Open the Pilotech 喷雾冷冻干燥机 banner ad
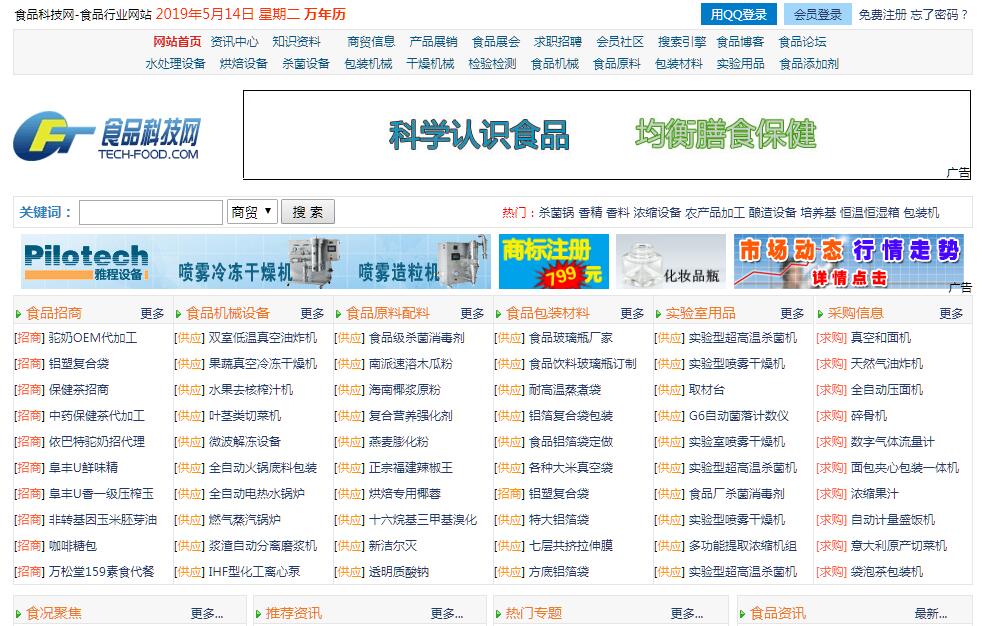This screenshot has height=626, width=986. tap(256, 262)
